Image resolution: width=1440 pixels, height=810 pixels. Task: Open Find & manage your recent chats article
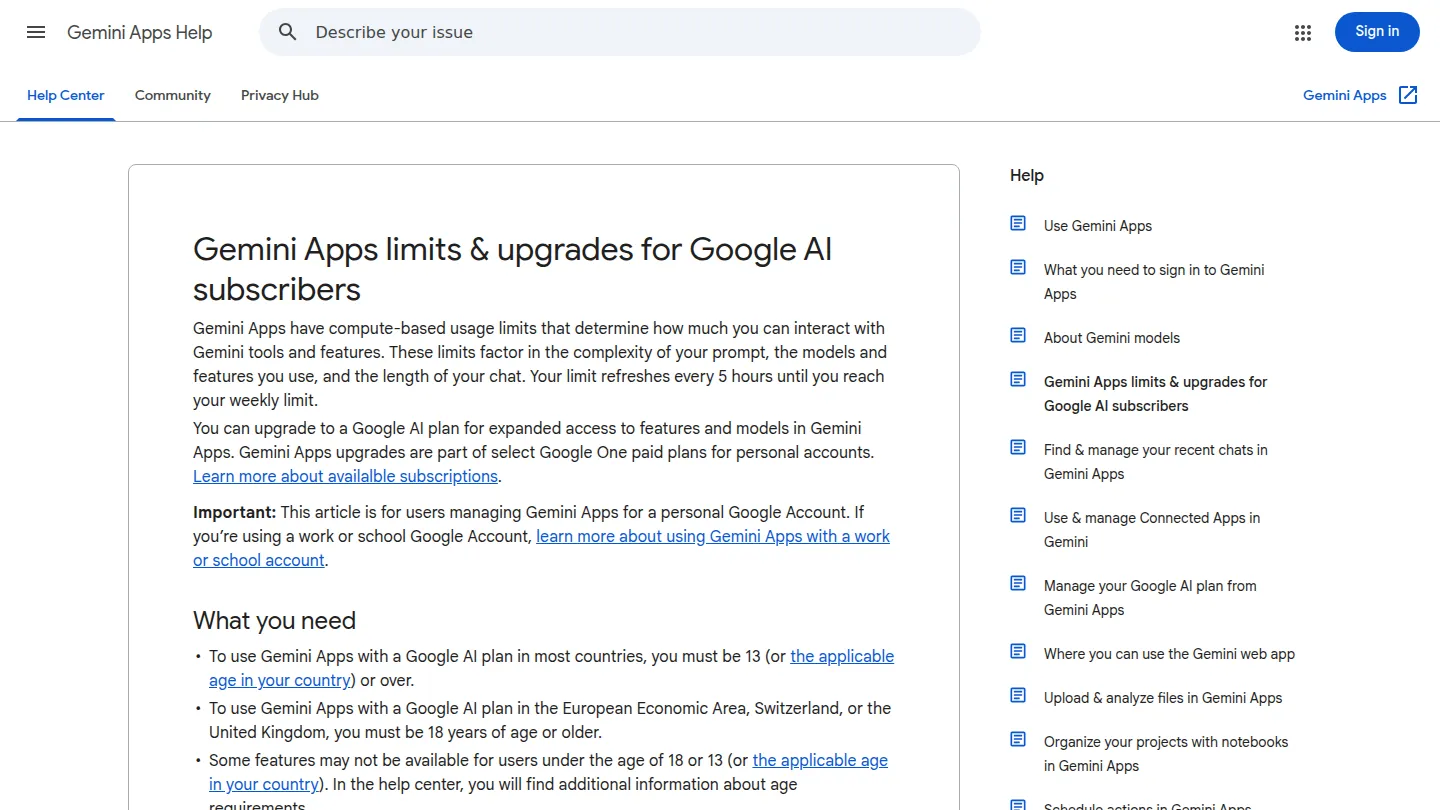pos(1156,462)
